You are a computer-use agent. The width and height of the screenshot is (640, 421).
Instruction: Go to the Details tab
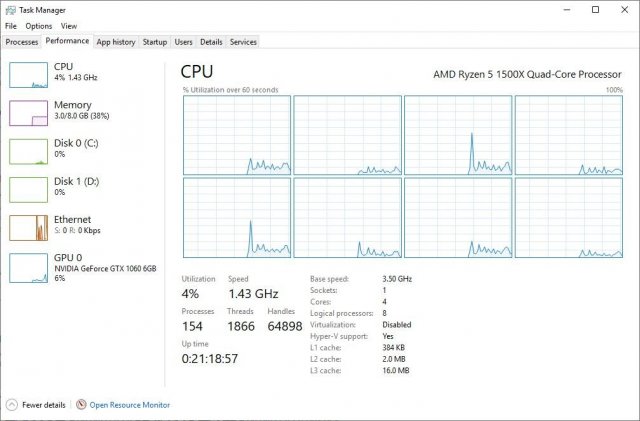211,42
